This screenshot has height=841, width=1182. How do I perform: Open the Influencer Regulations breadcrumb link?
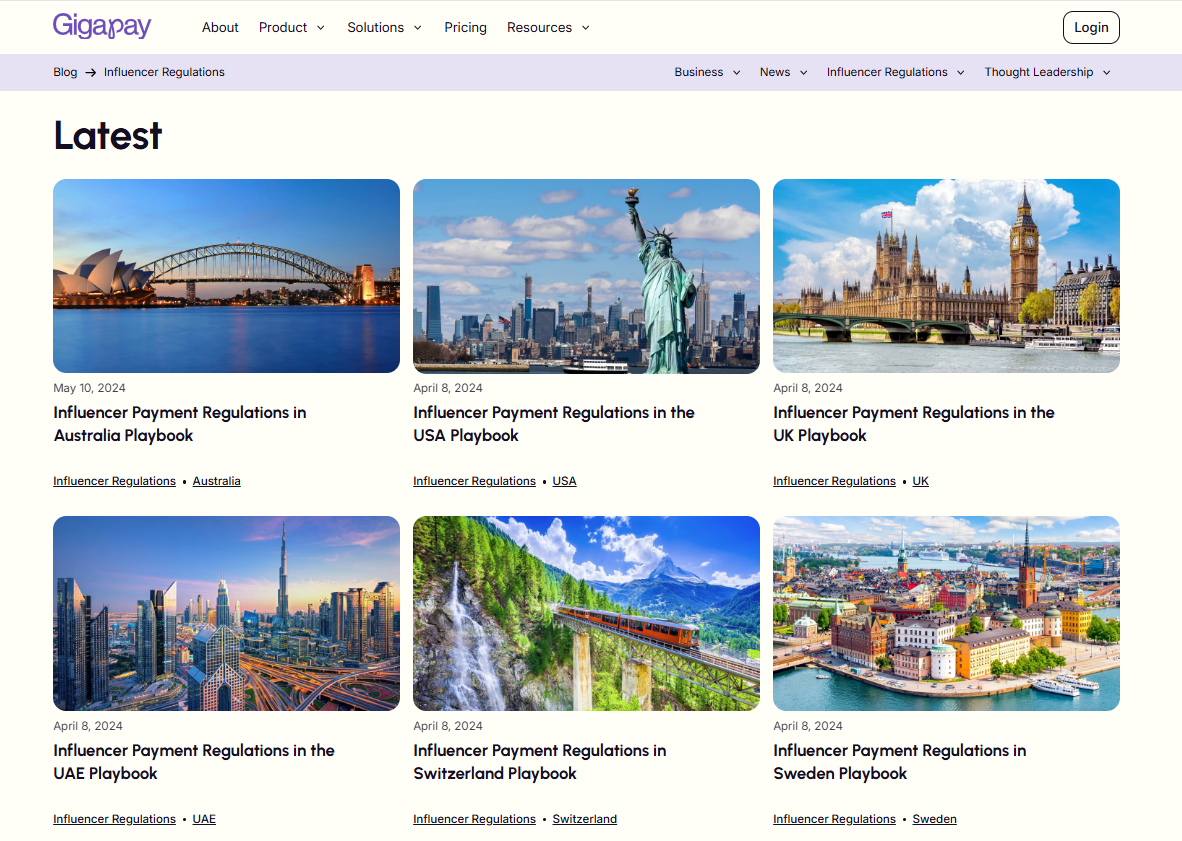tap(164, 72)
